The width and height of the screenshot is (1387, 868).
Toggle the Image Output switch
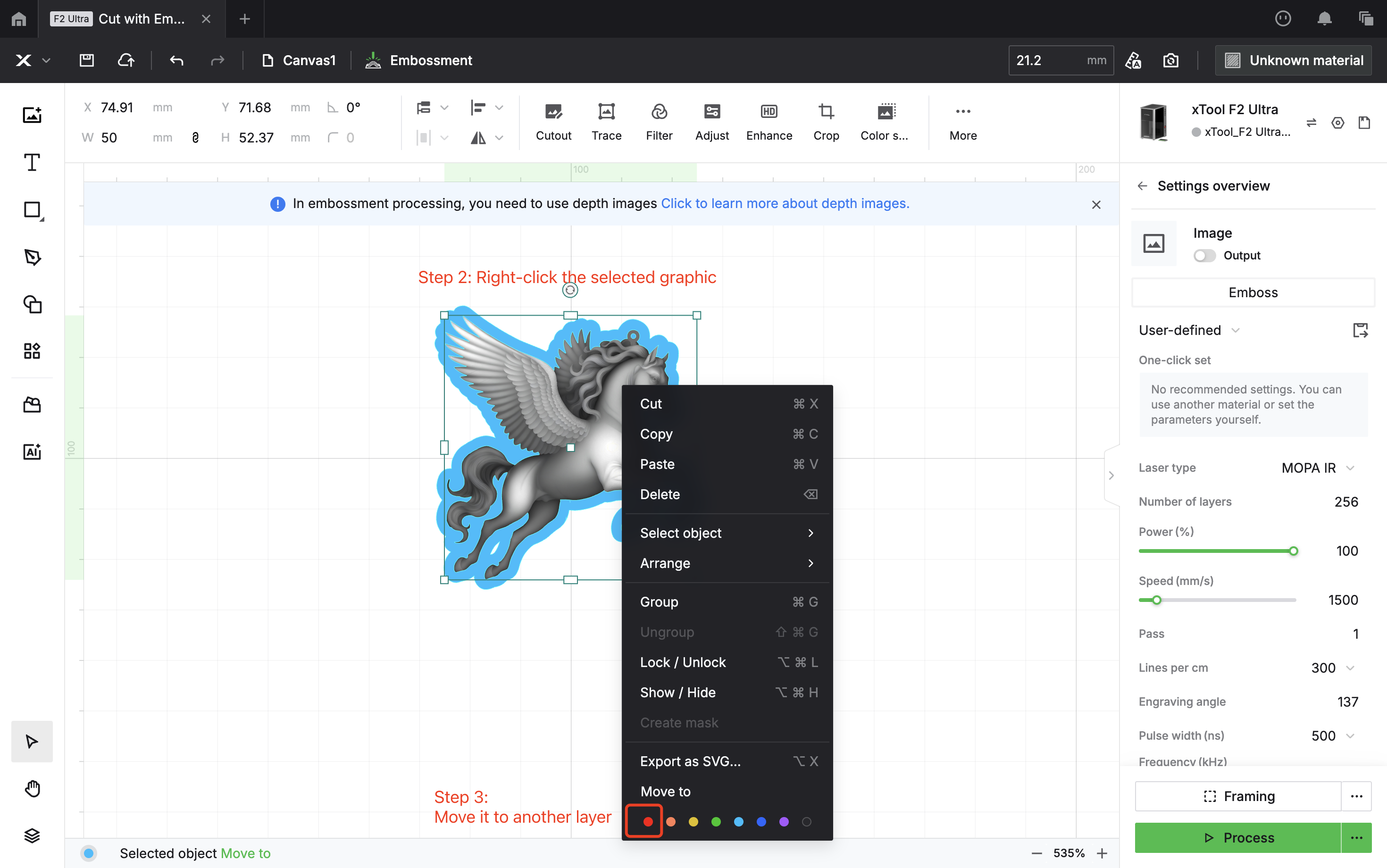pyautogui.click(x=1204, y=256)
